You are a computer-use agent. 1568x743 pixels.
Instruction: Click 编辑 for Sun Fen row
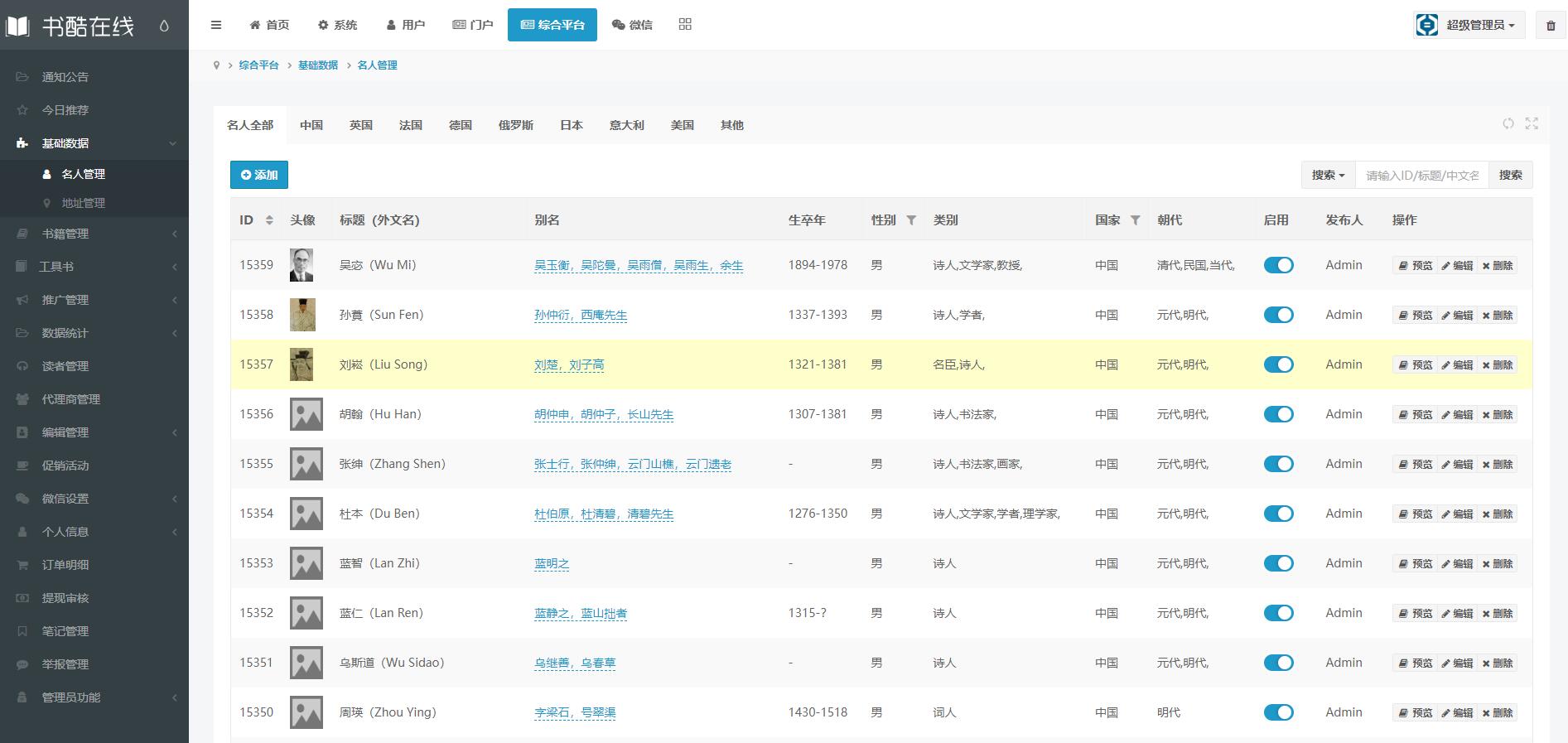(x=1457, y=315)
